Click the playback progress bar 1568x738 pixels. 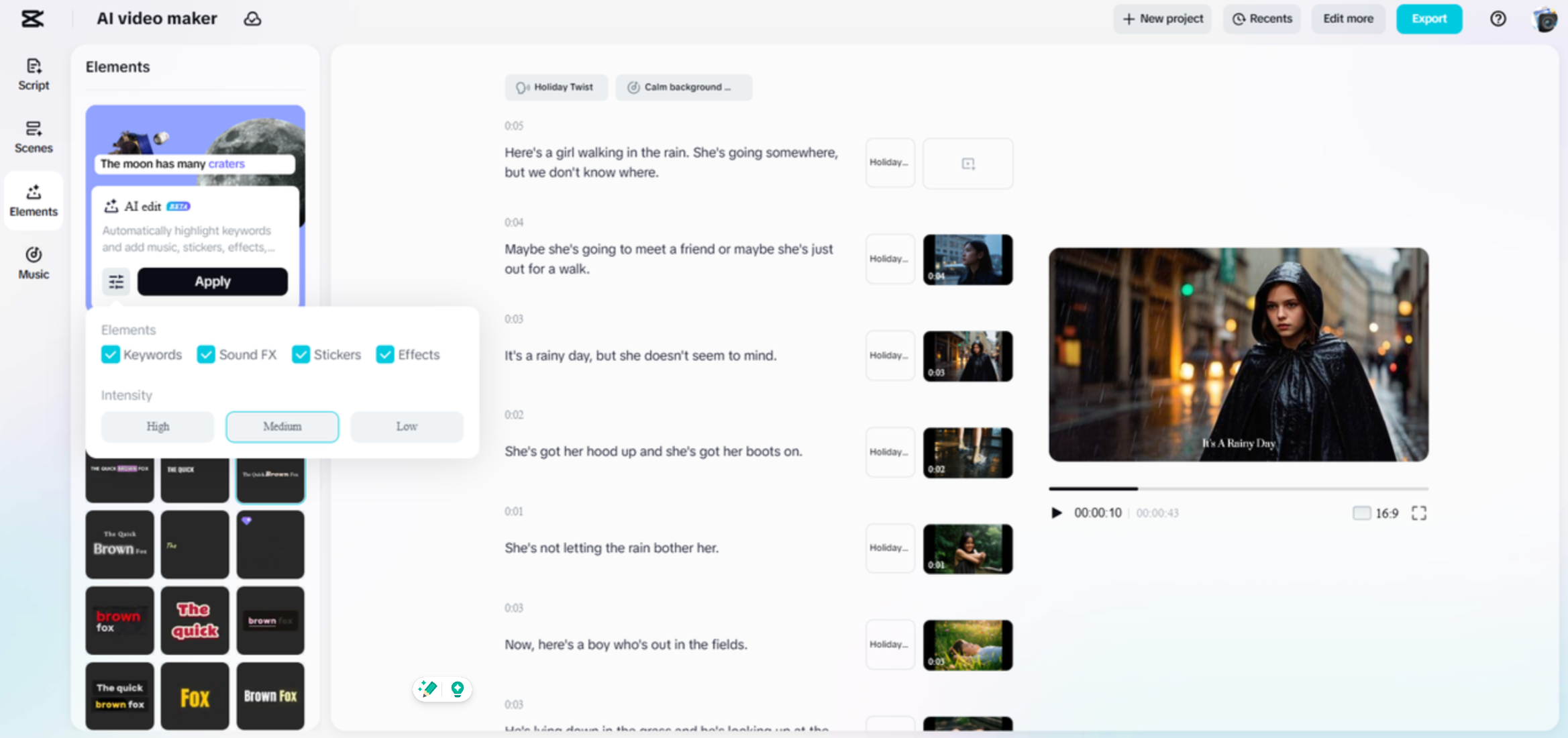(x=1238, y=488)
